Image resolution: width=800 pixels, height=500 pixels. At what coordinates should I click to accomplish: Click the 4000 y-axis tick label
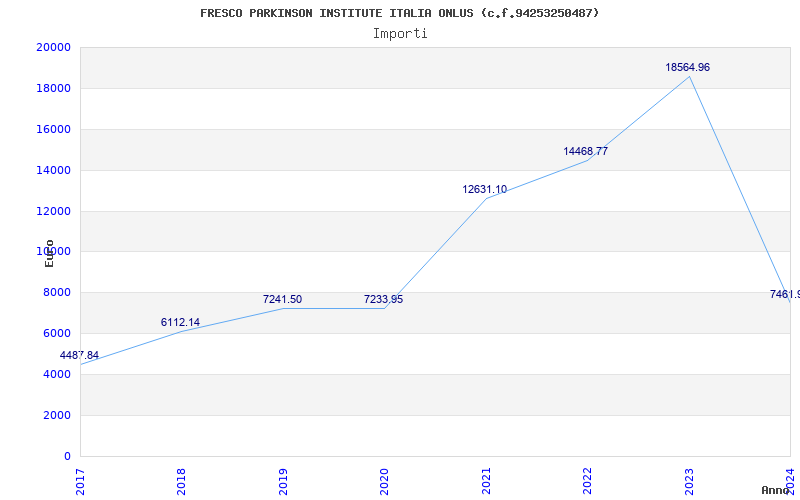[60, 374]
